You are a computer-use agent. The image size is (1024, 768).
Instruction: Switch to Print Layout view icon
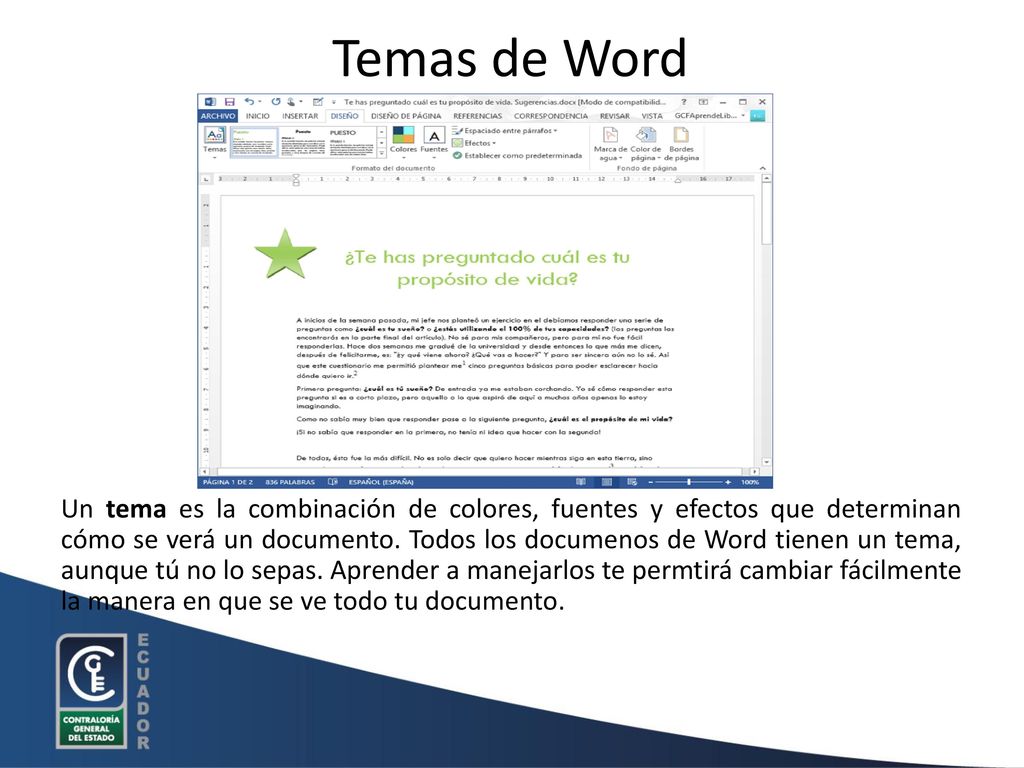[607, 482]
